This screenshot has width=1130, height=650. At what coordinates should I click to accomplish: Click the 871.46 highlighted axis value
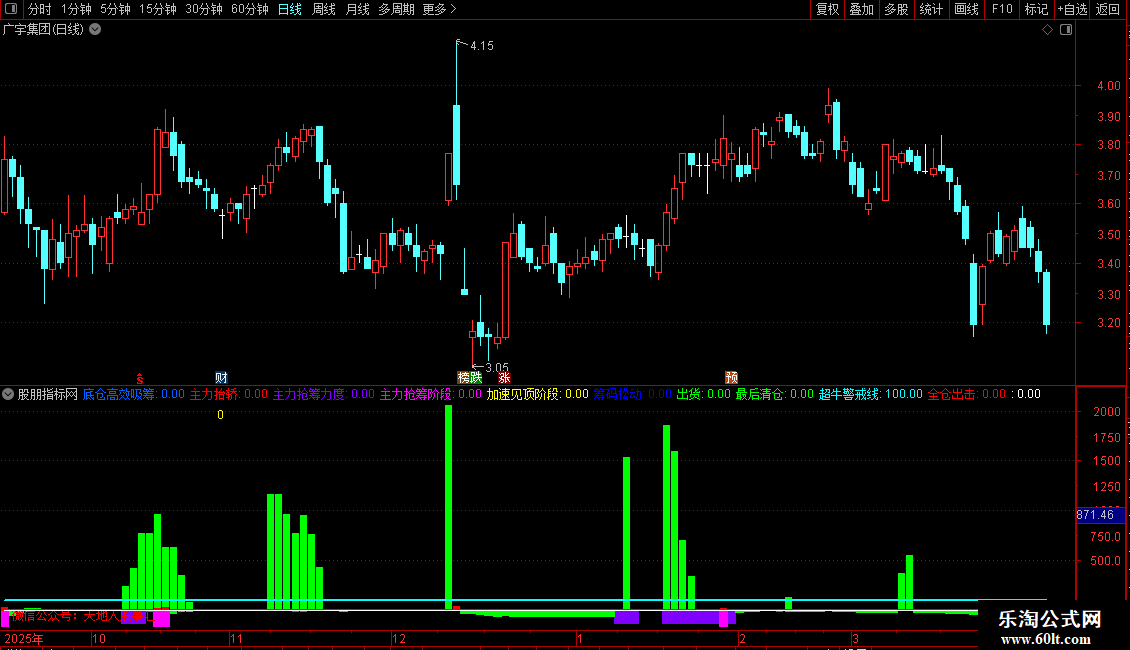pyautogui.click(x=1100, y=515)
